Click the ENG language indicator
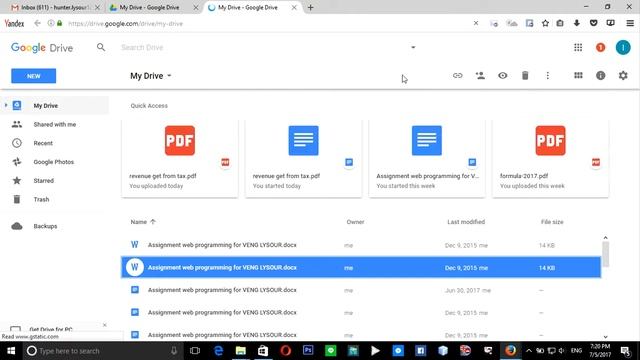 [576, 351]
